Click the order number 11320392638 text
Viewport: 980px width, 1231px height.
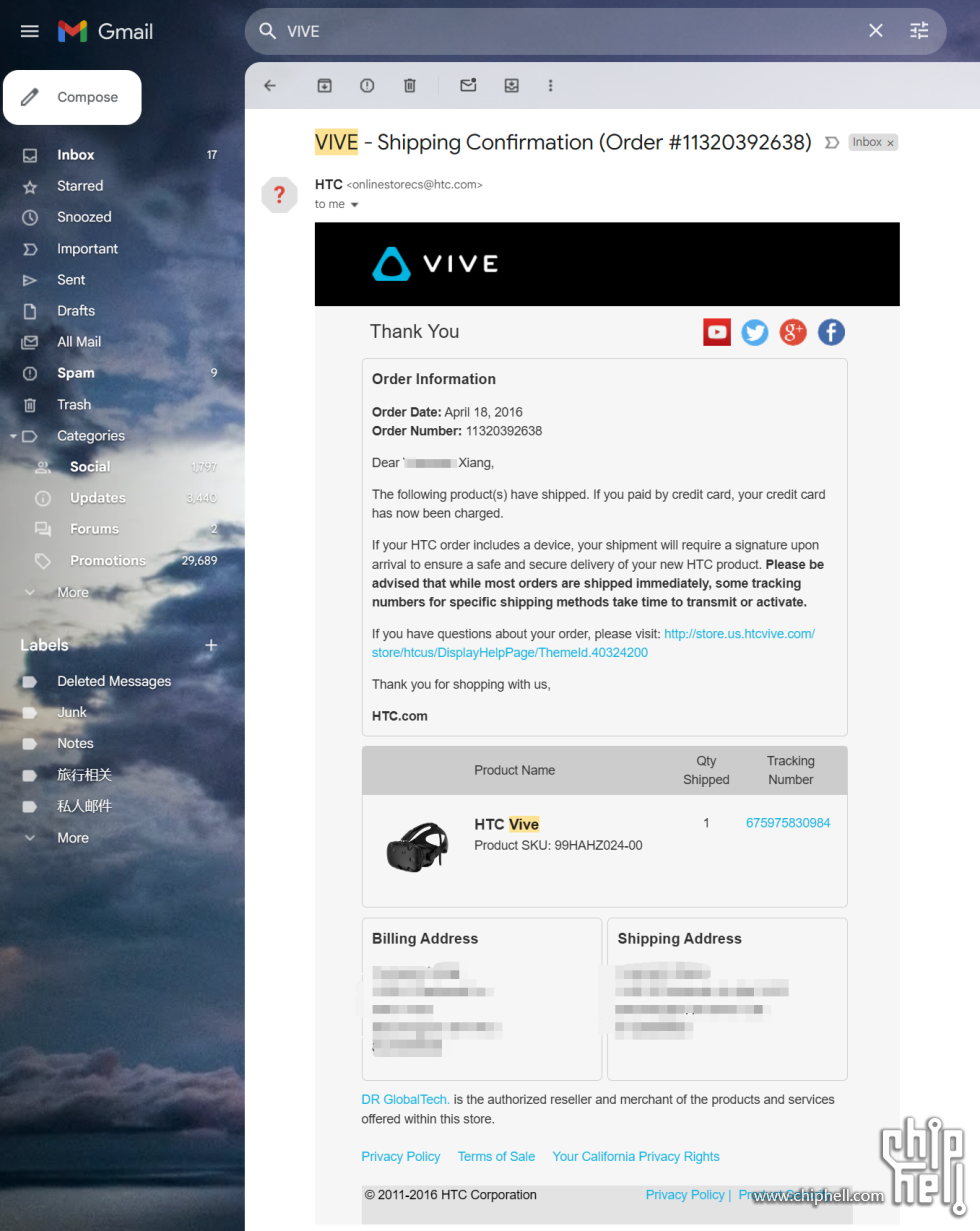(504, 431)
